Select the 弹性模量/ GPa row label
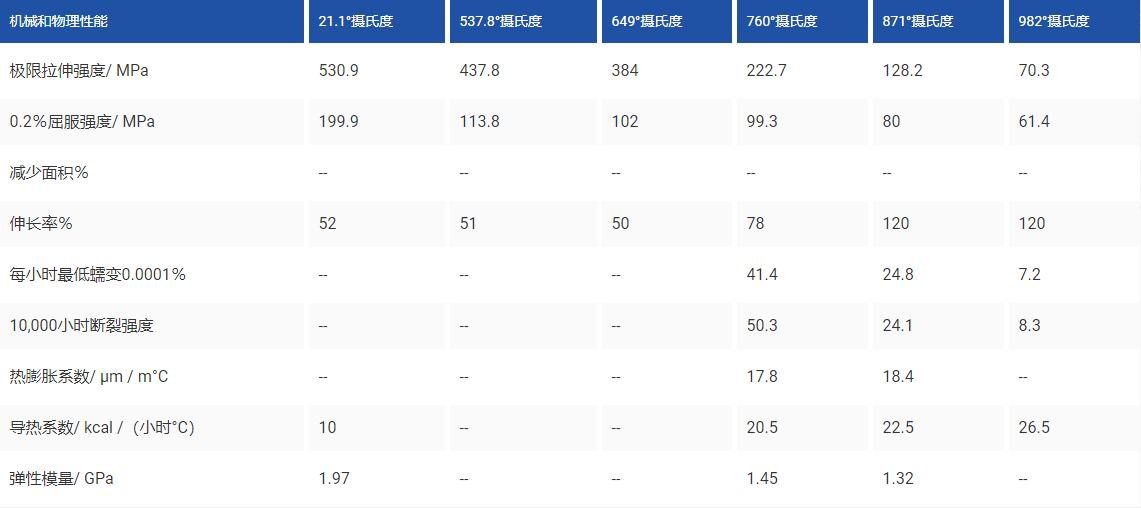 pyautogui.click(x=62, y=479)
